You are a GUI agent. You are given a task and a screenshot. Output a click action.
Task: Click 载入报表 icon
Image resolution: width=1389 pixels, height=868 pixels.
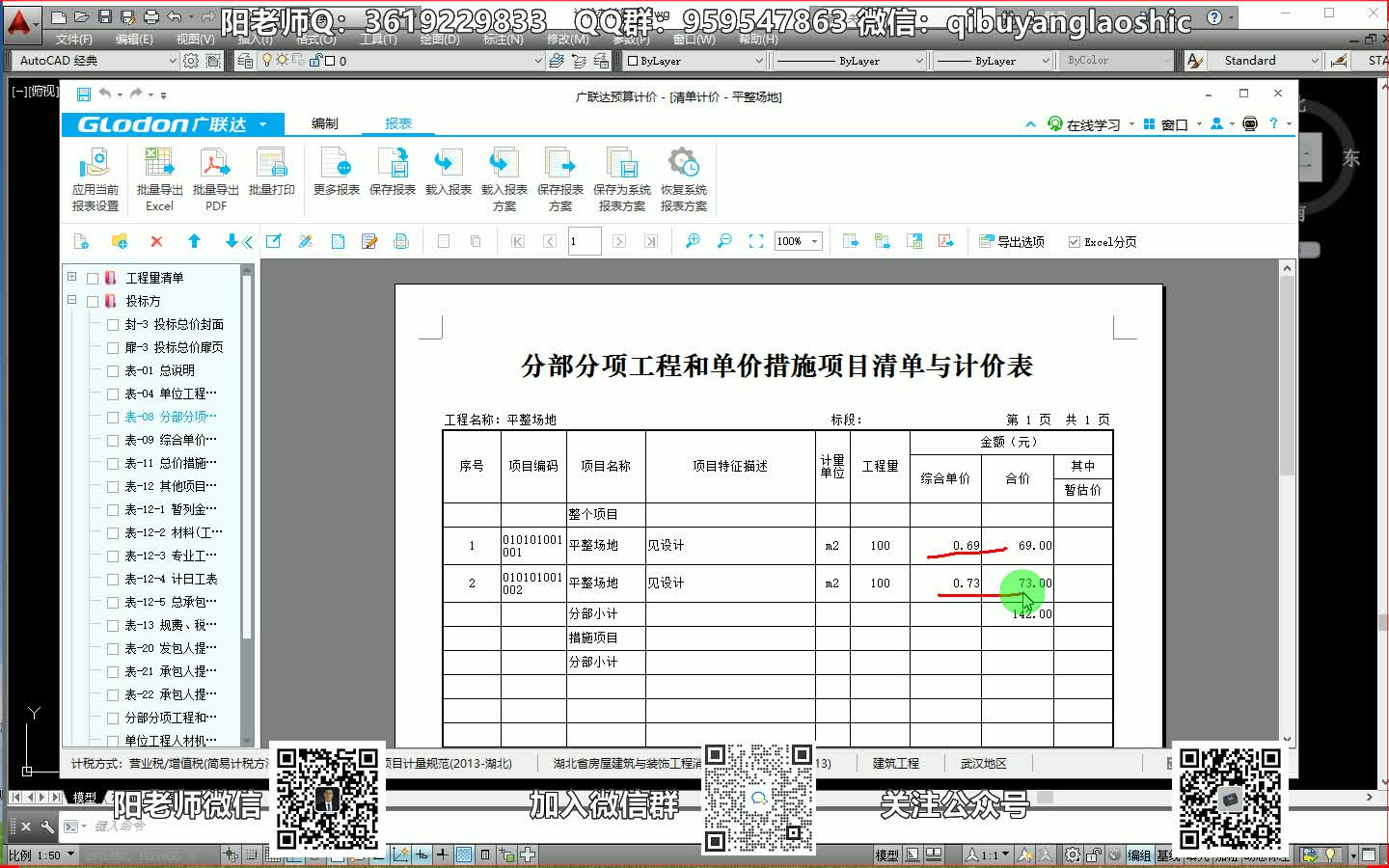click(449, 173)
